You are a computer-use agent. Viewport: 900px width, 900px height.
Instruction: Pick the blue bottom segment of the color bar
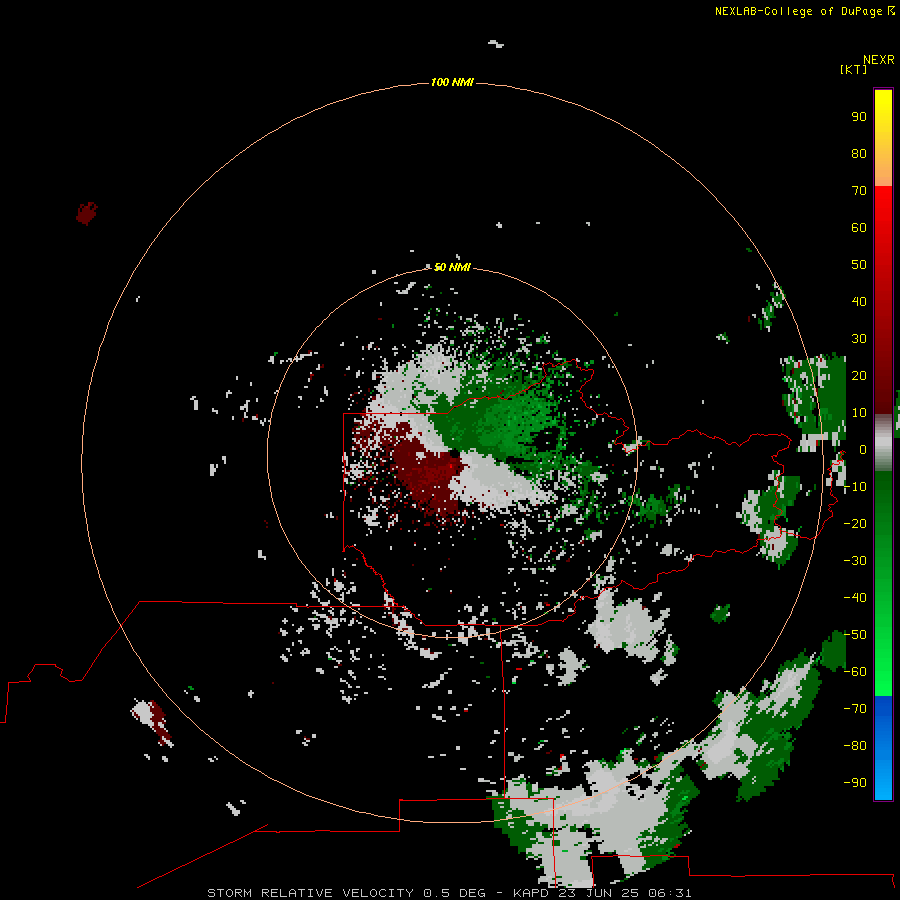(883, 748)
